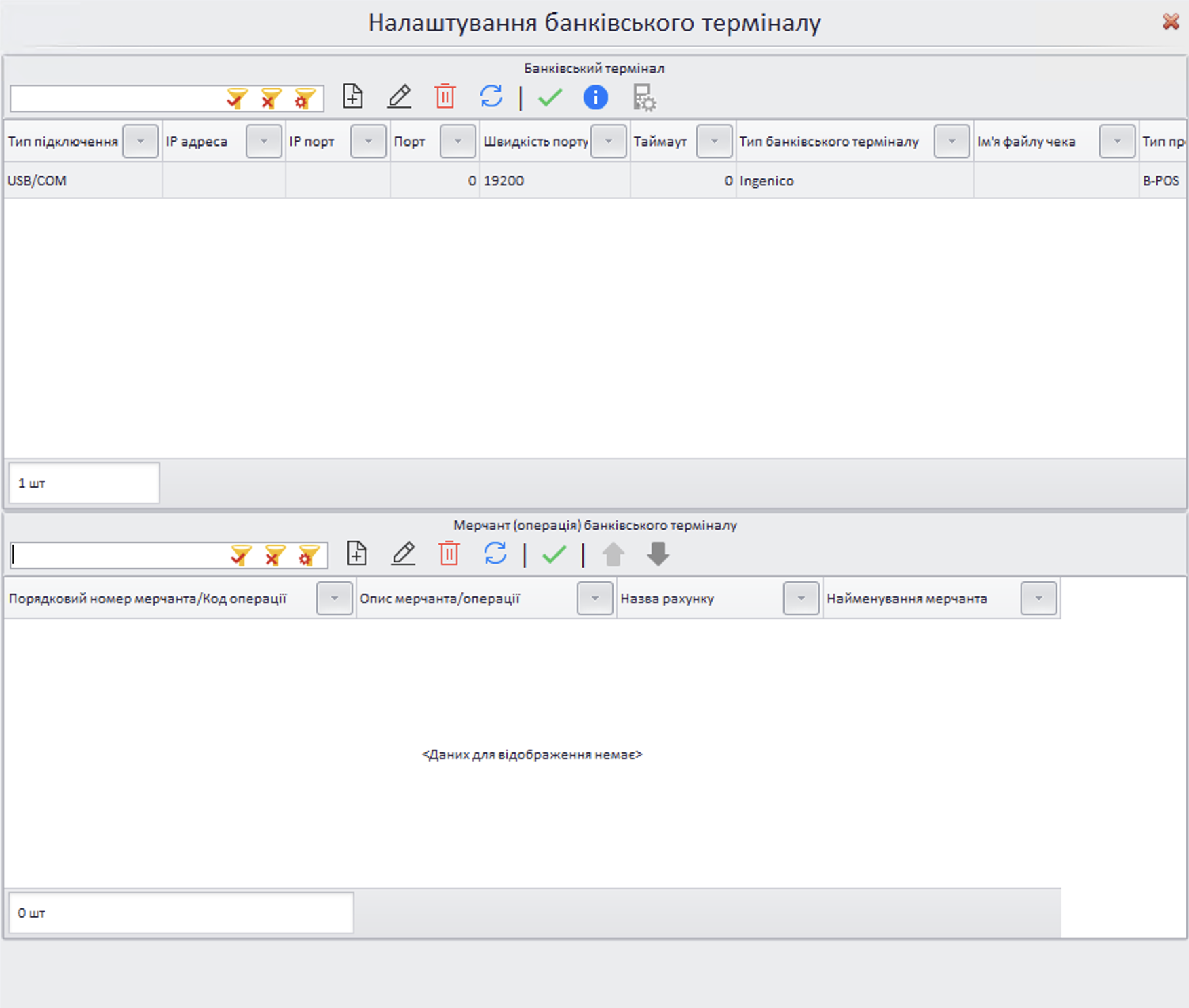Open the Швидкість порту column dropdown

(x=608, y=141)
